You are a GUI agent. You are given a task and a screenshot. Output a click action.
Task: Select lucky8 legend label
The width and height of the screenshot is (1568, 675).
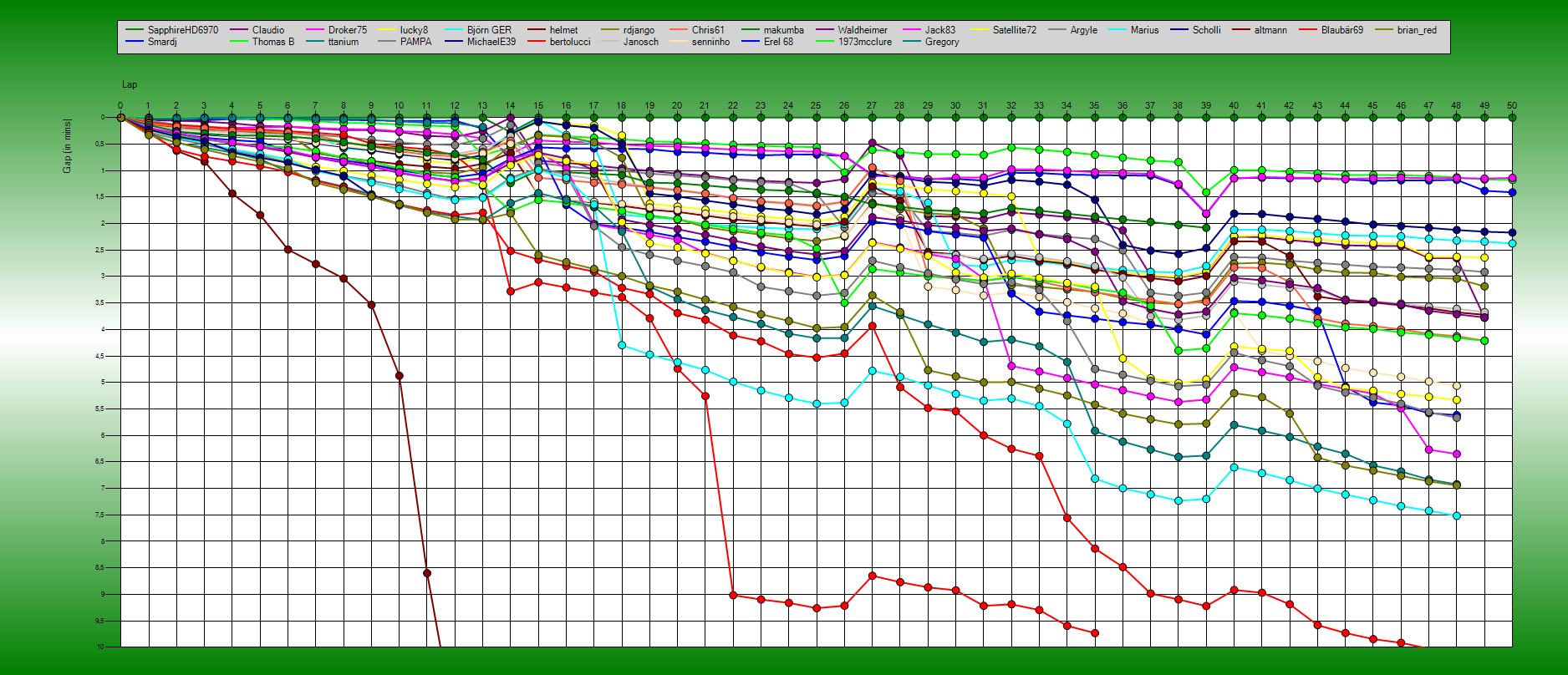pyautogui.click(x=414, y=30)
